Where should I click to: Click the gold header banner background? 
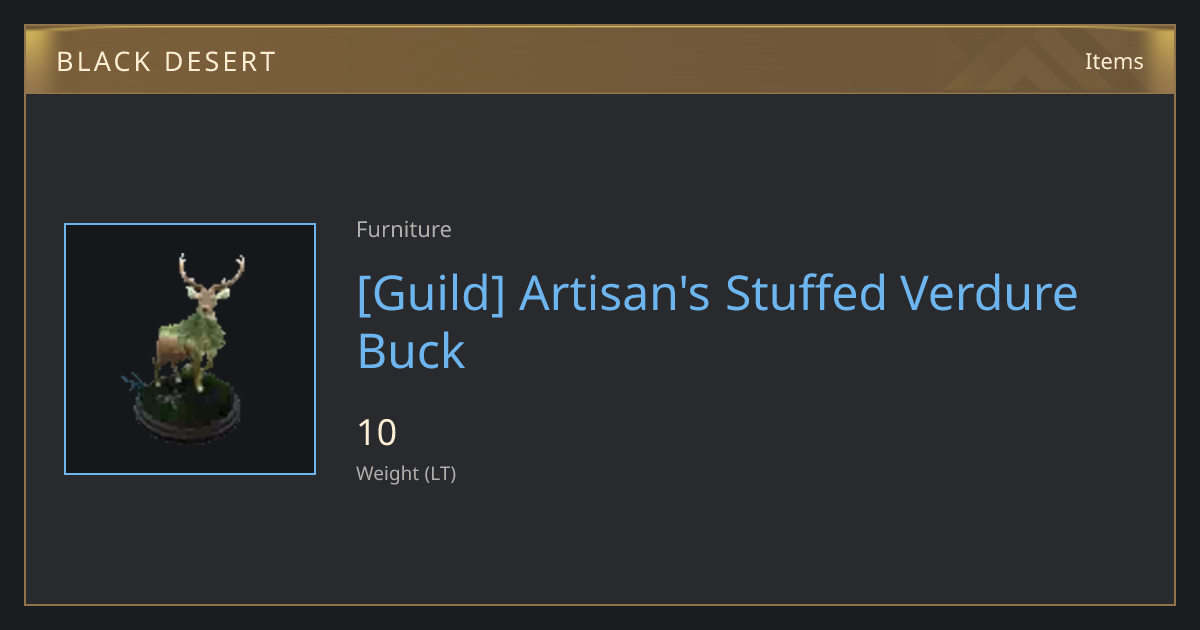pyautogui.click(x=600, y=60)
